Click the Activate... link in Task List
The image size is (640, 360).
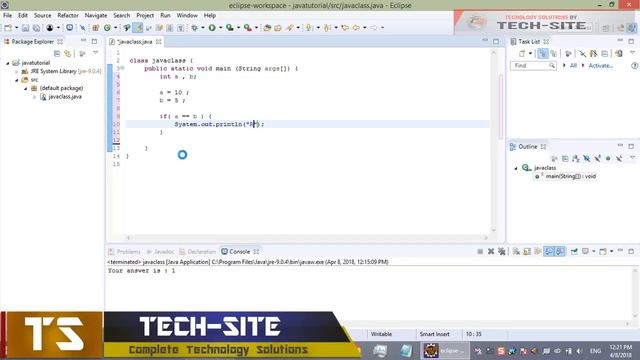coord(601,65)
